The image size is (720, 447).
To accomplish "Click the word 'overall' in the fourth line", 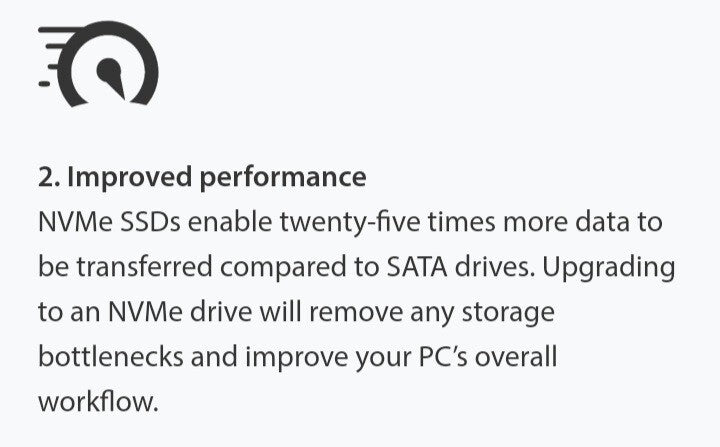I will click(x=516, y=357).
